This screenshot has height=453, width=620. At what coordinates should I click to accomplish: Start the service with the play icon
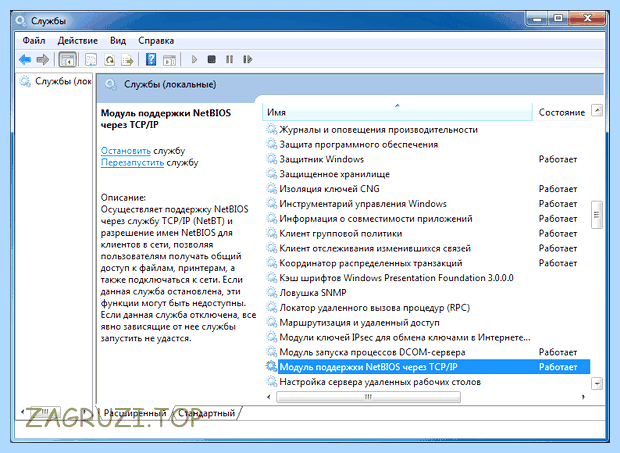pos(194,59)
